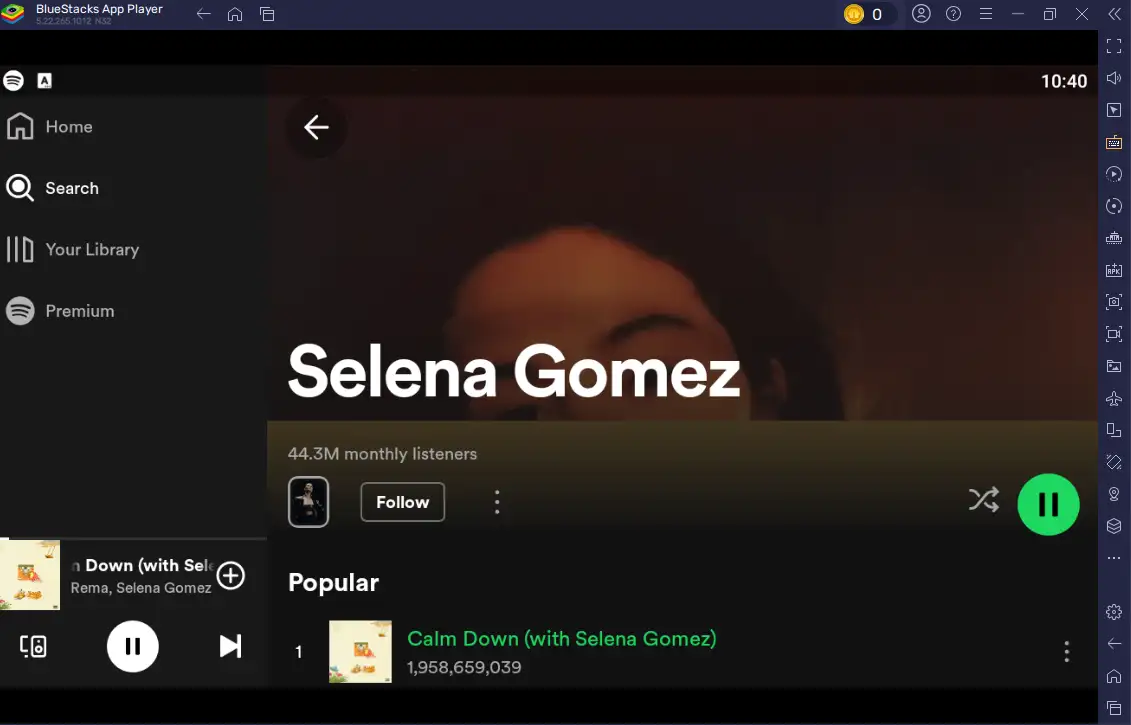1131x725 pixels.
Task: Open BlueStacks hamburger menu
Action: pos(986,14)
